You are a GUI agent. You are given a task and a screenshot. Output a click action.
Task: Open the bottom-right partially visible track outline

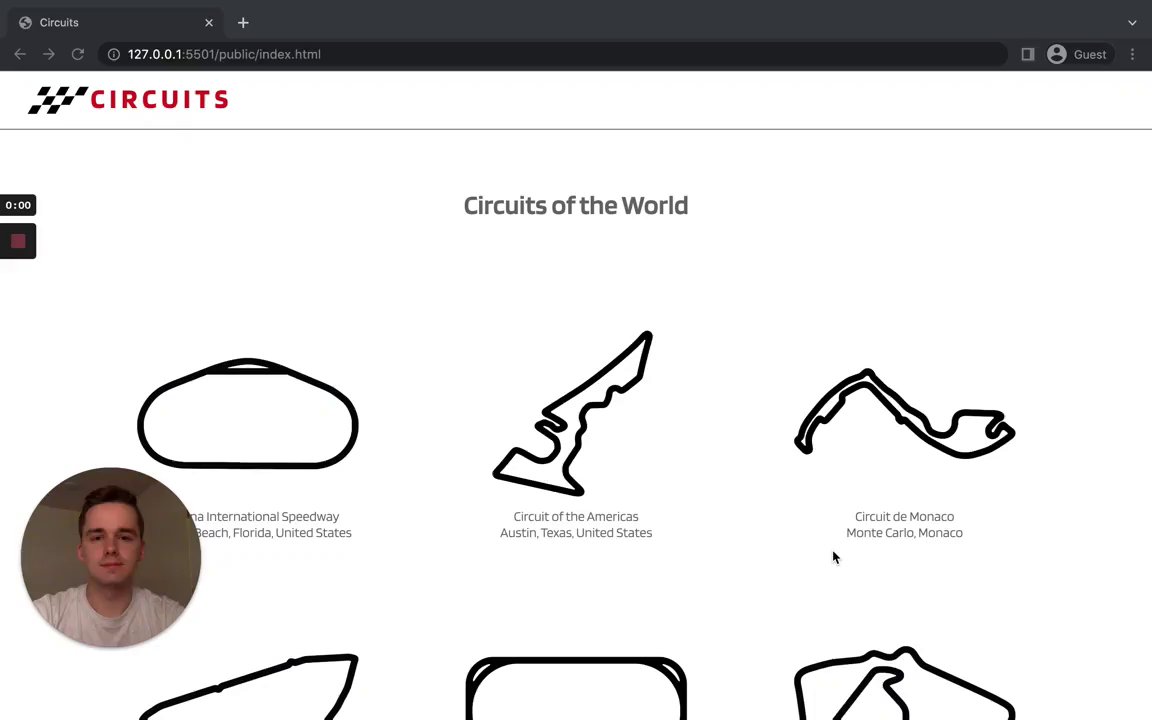click(x=904, y=683)
